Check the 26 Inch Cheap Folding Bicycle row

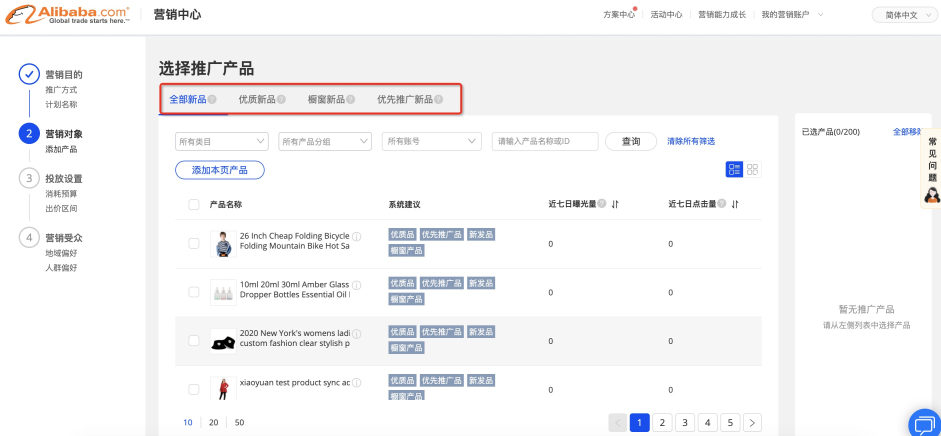tap(194, 243)
